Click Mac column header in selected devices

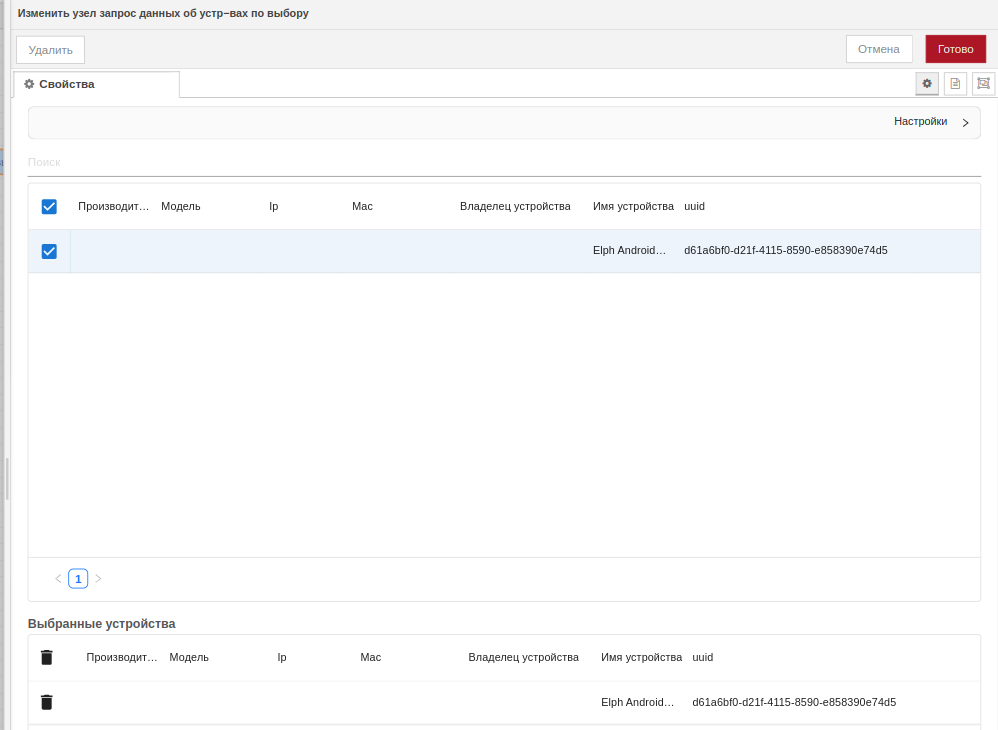click(x=370, y=657)
